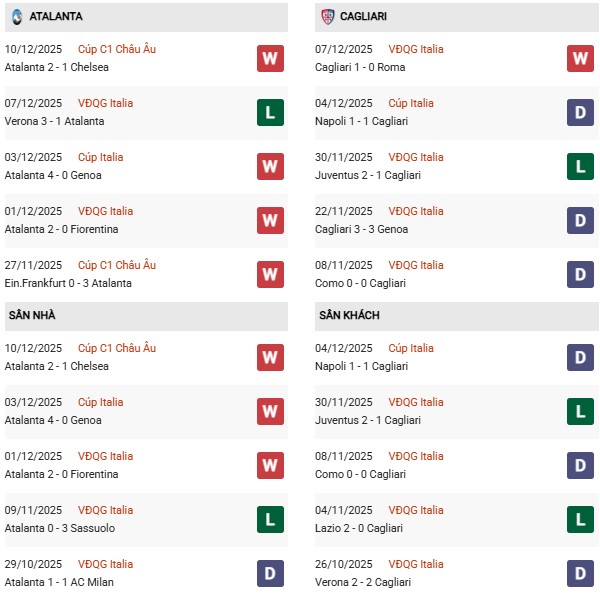
Task: Click the L badge for Verona 3-1 Atalanta
Action: pyautogui.click(x=270, y=112)
